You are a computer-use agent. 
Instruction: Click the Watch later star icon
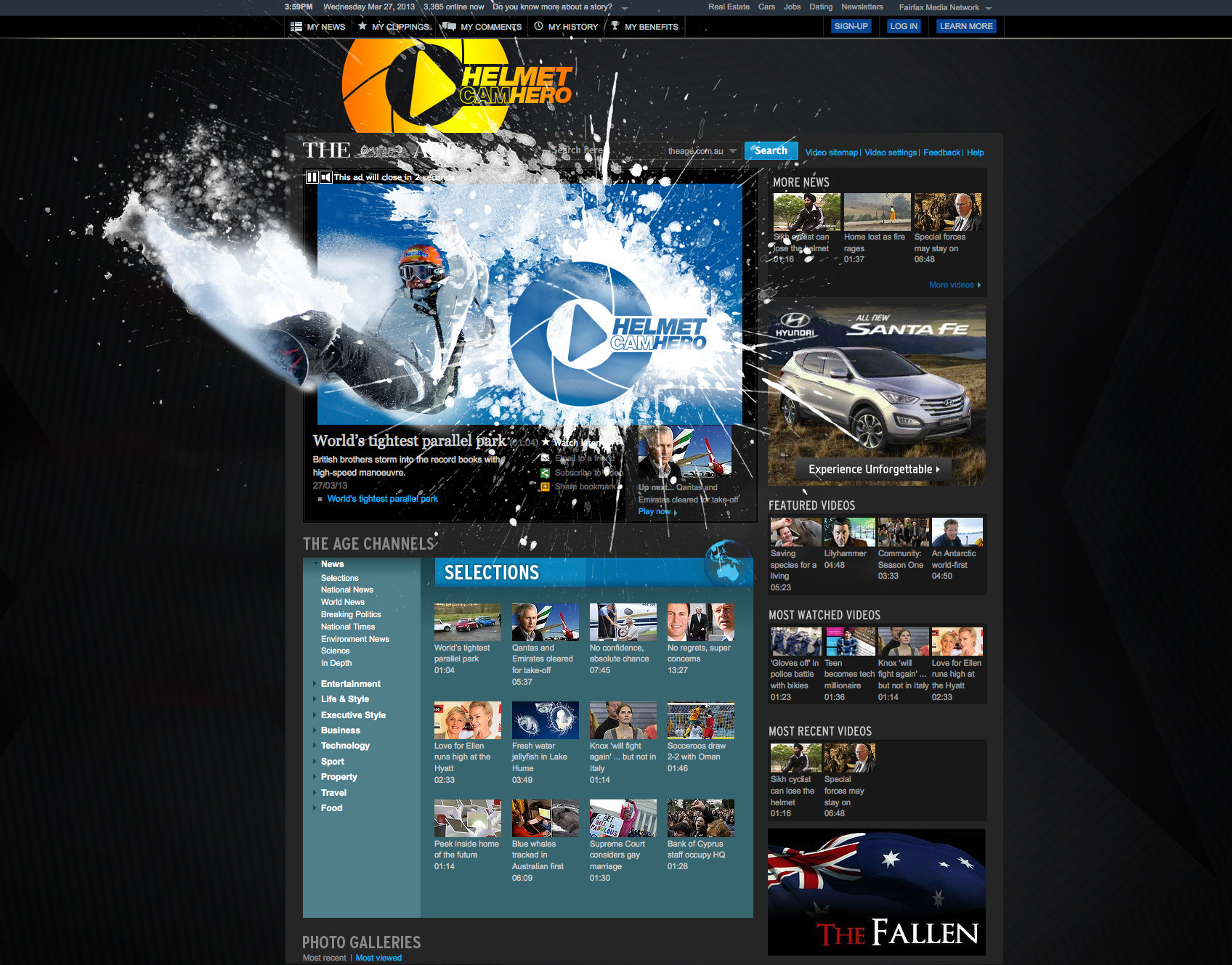(x=546, y=441)
